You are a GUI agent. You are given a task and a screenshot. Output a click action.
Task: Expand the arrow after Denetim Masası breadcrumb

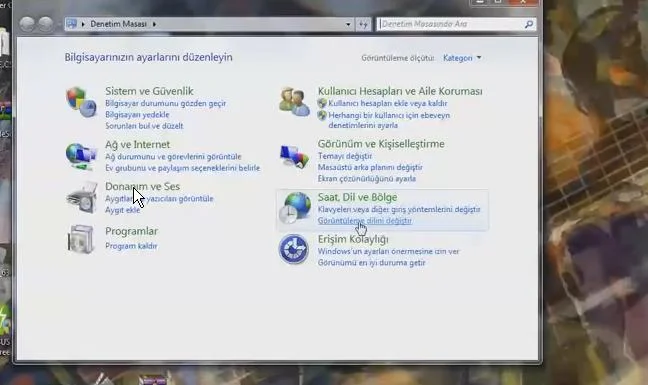[x=154, y=24]
